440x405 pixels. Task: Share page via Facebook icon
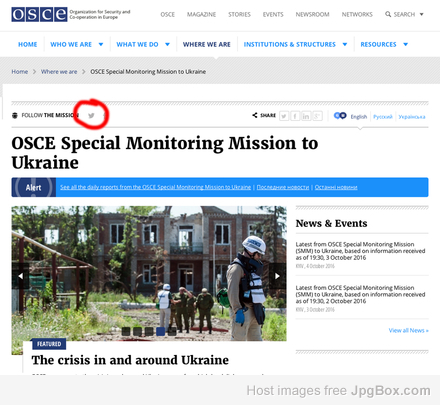(x=295, y=116)
